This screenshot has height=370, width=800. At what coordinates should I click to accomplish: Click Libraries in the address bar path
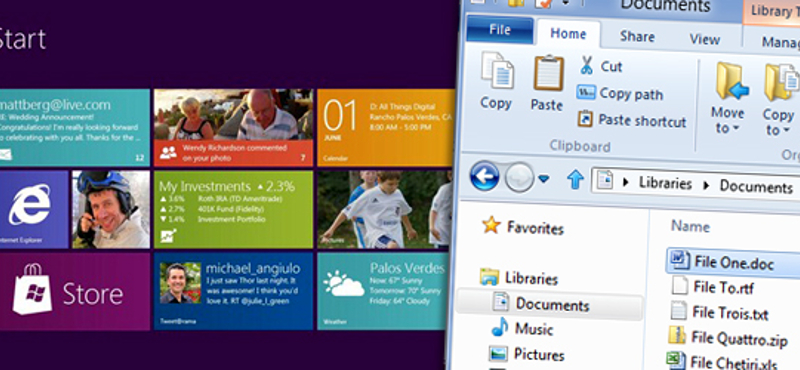665,184
